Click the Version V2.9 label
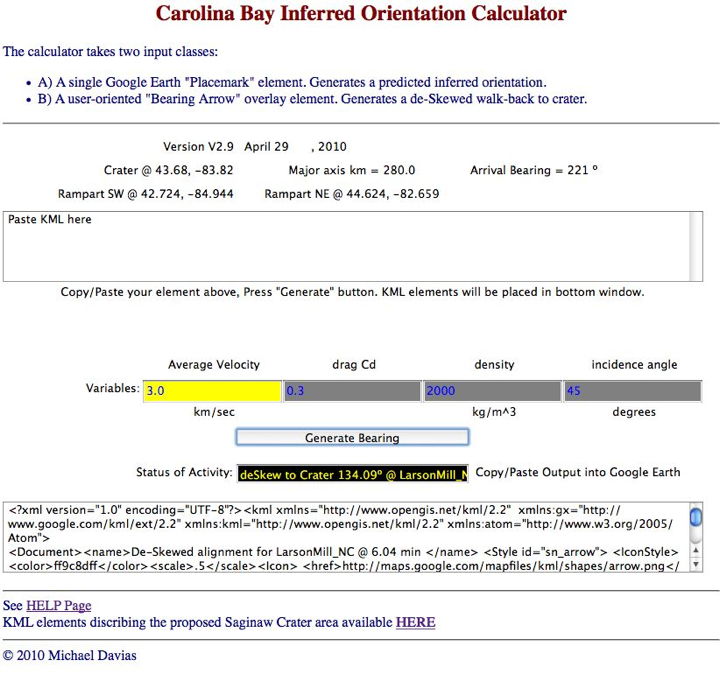 (x=197, y=147)
